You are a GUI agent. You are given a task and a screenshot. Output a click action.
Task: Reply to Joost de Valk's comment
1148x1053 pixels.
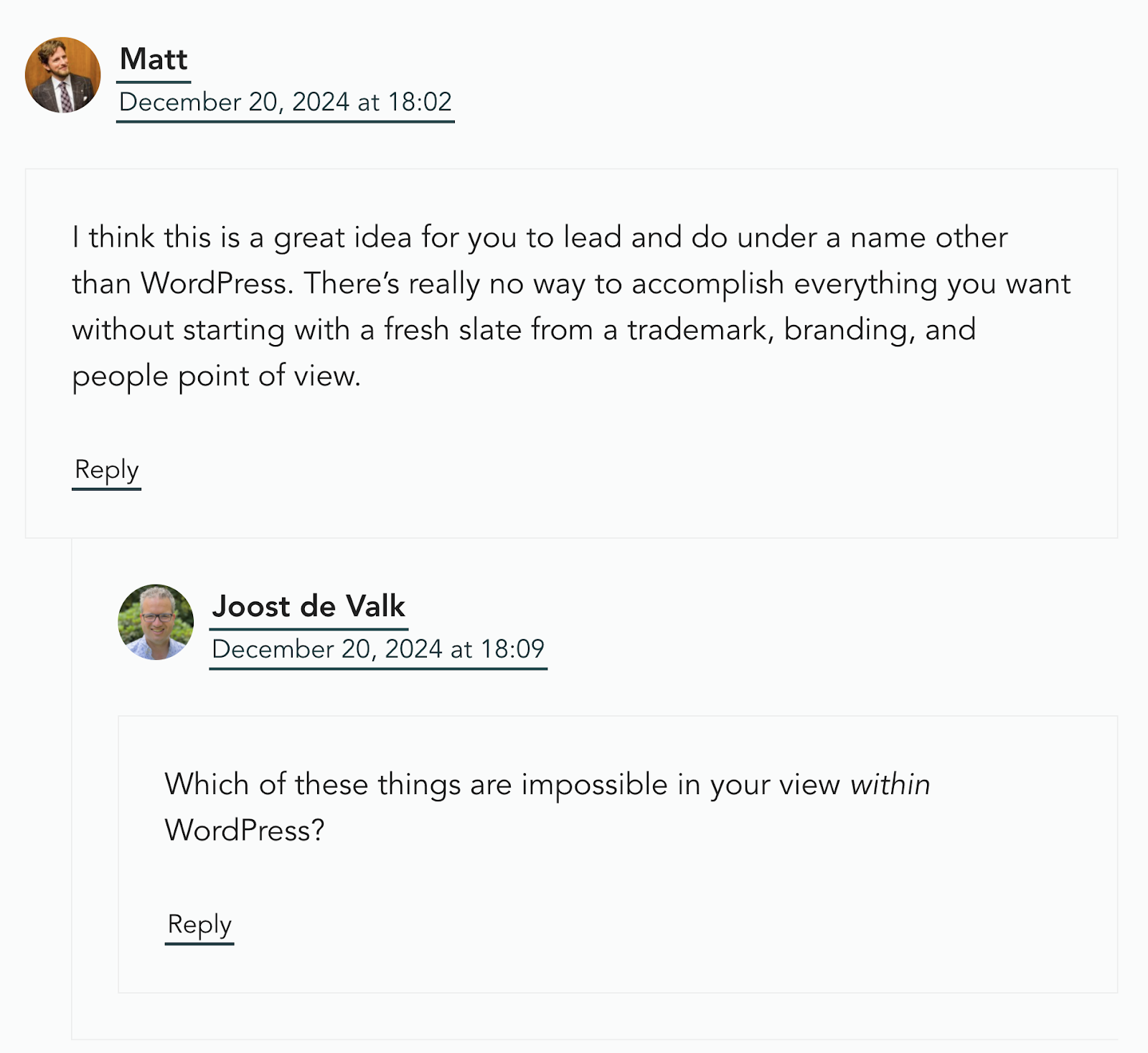pos(199,925)
